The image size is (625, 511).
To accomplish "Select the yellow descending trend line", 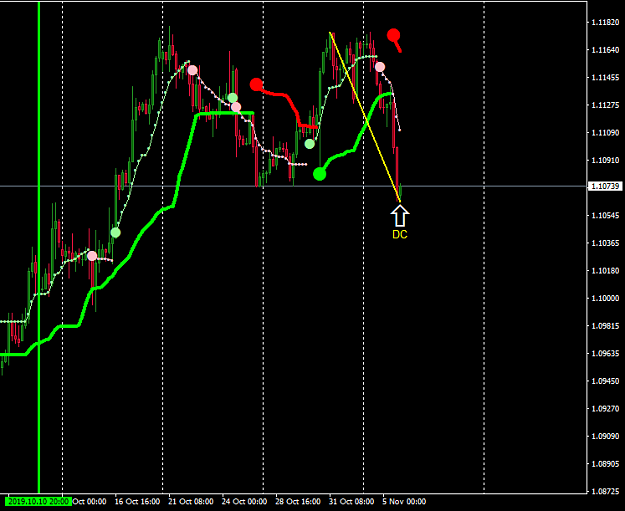I will click(x=365, y=116).
